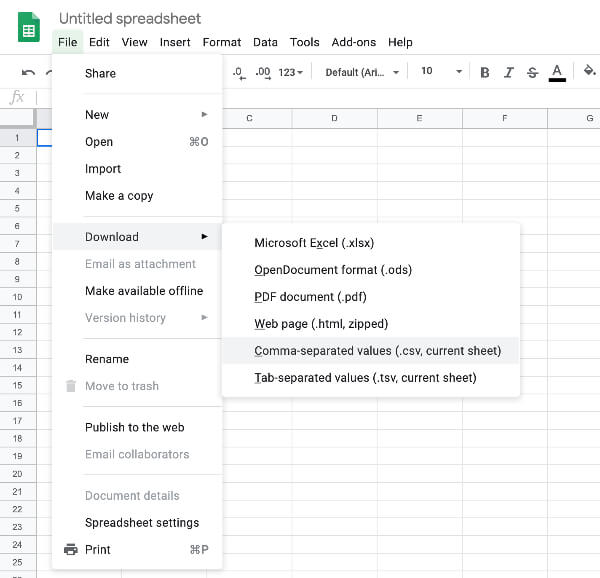
Task: Click the Undo arrow icon
Action: (28, 72)
